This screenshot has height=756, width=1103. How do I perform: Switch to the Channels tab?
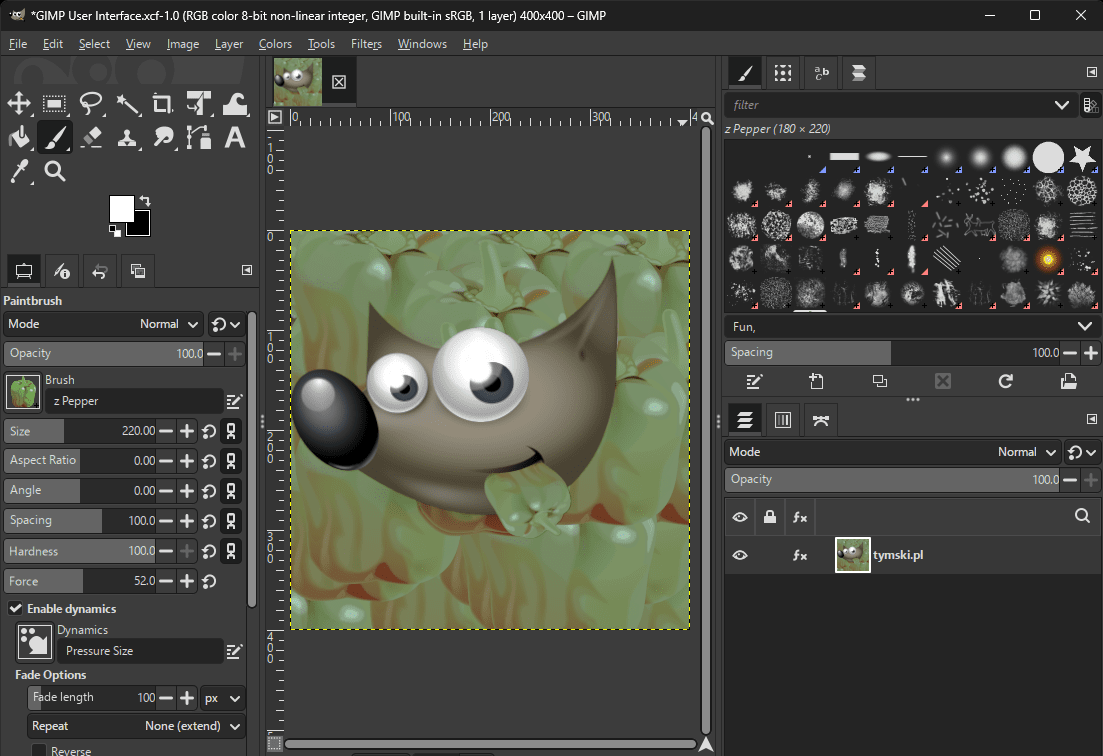coord(783,421)
